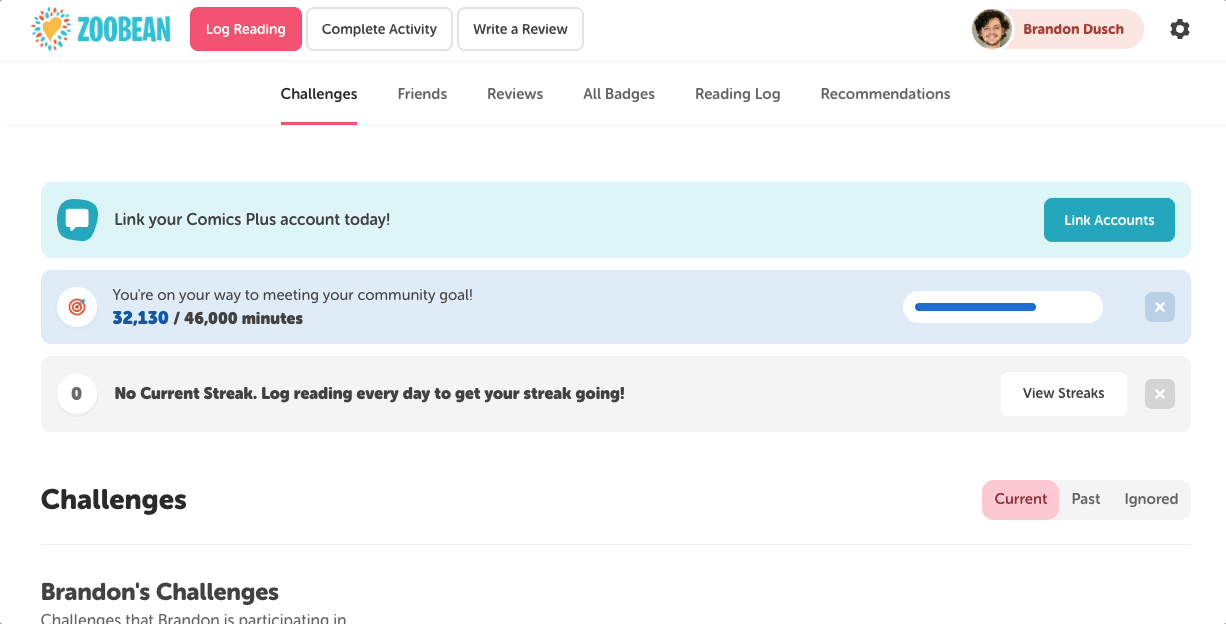Click the community goal progress bar
Viewport: 1226px width, 624px height.
(x=1003, y=307)
